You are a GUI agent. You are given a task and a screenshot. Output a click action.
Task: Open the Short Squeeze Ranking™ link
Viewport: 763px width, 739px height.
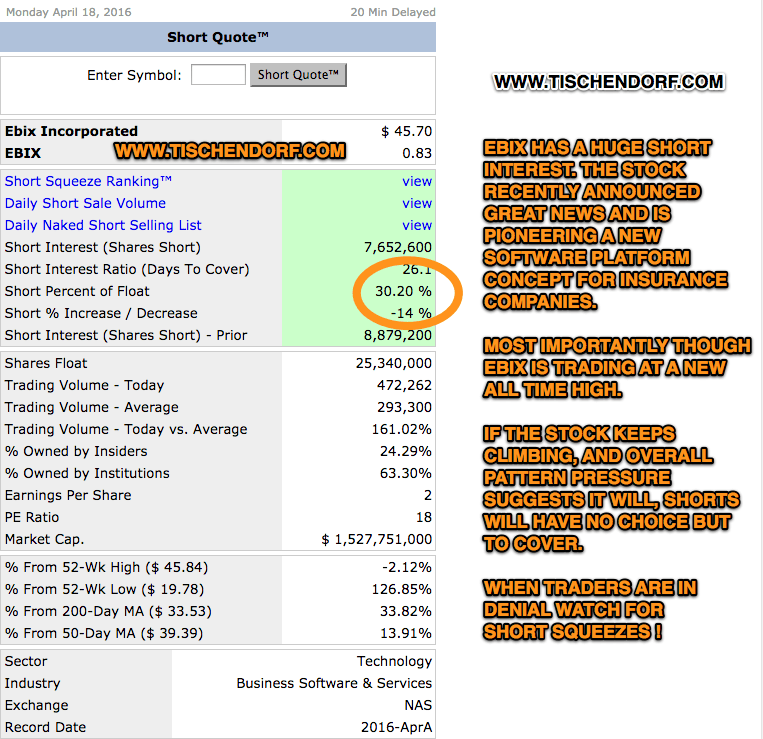point(88,181)
